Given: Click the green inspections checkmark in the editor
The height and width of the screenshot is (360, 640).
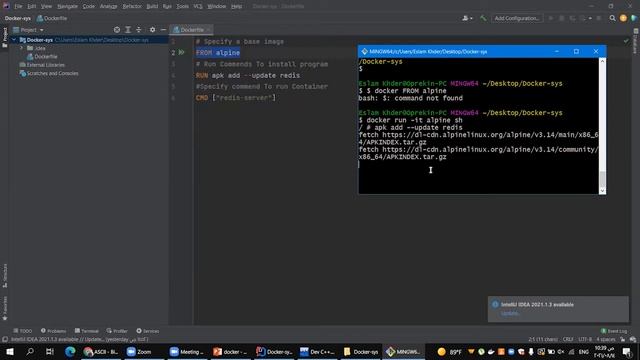Looking at the screenshot, I should pyautogui.click(x=626, y=41).
